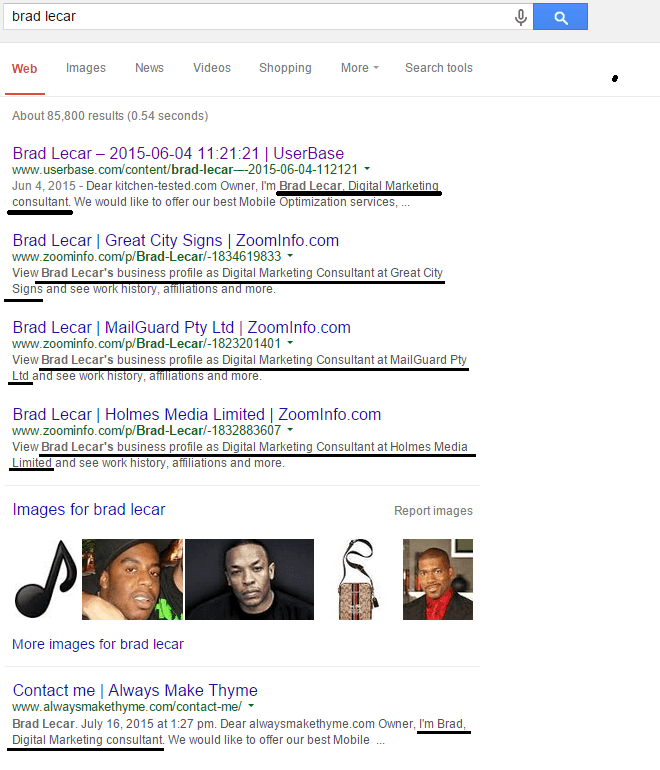Open thumbnail of man in red shirt
Viewport: 660px width, 770px height.
tap(438, 579)
